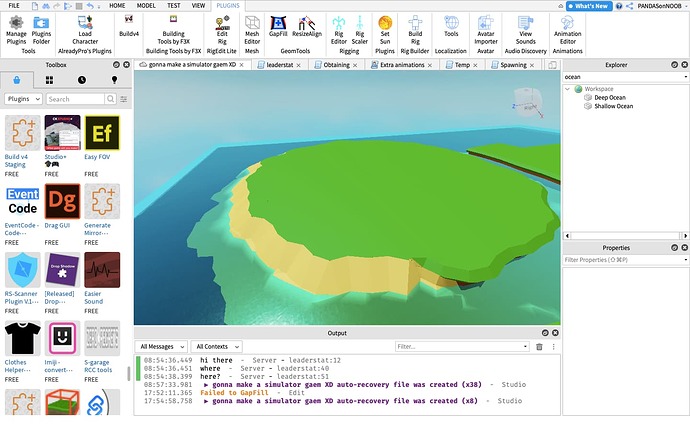Switch to the HOME ribbon tab
This screenshot has height=431, width=690.
pos(117,6)
